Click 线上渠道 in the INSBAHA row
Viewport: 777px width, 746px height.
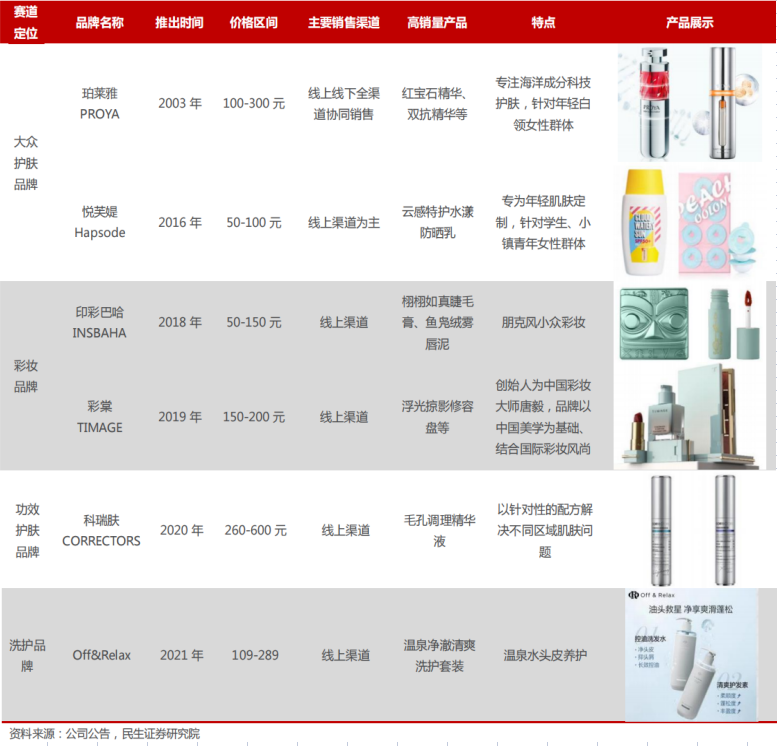click(x=344, y=322)
